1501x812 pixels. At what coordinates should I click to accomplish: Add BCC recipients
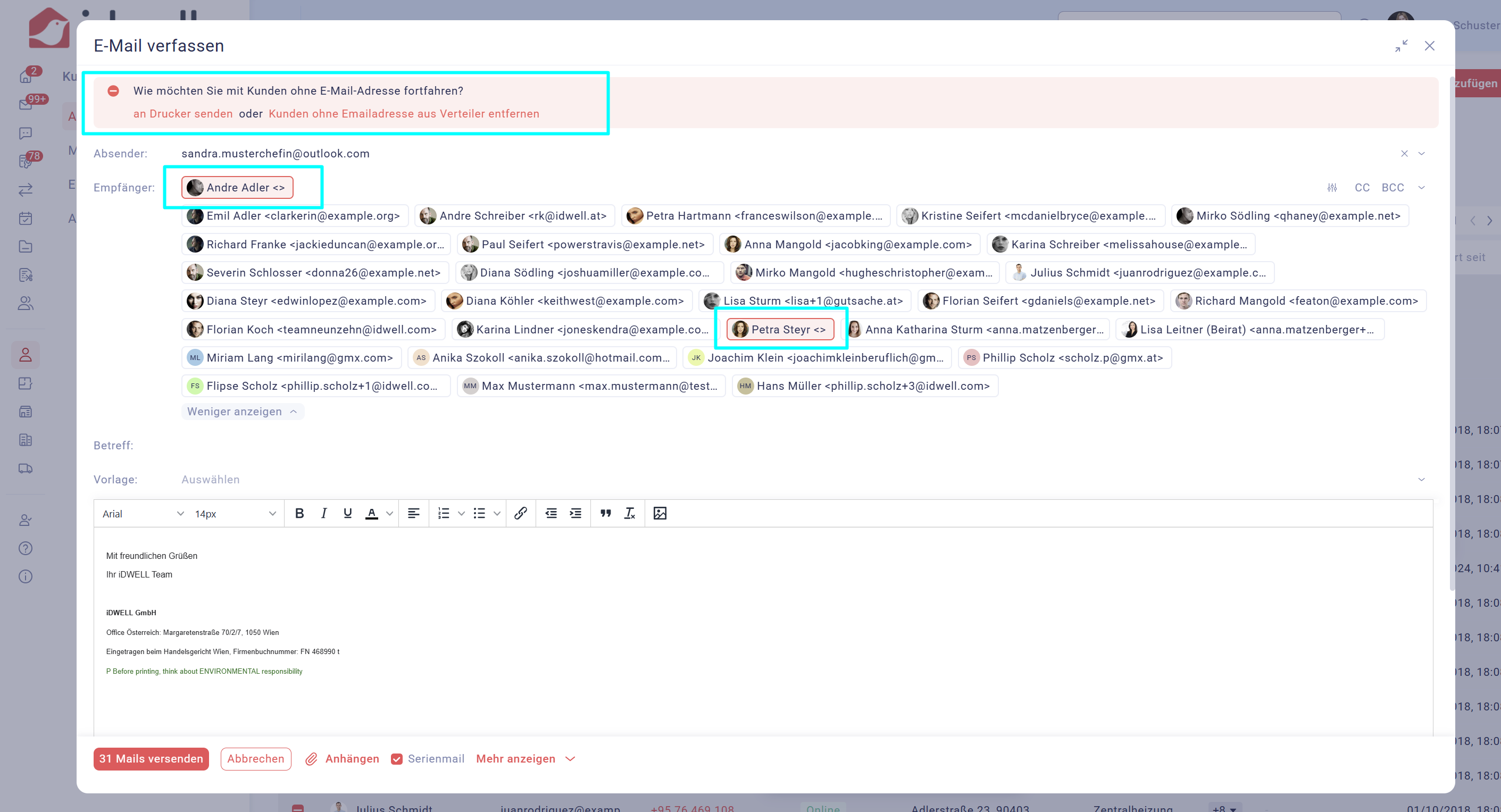(1392, 188)
